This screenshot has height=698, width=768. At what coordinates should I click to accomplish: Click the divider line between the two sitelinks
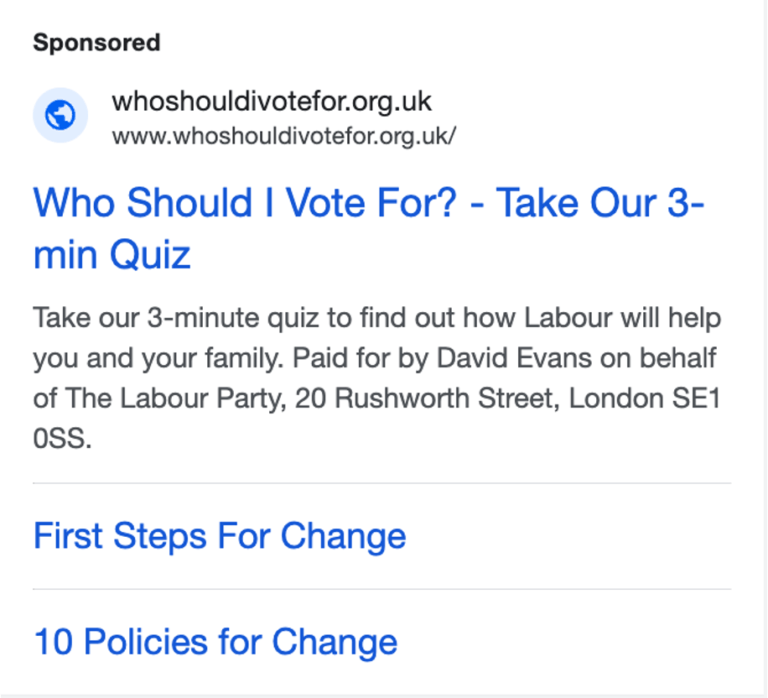[382, 589]
